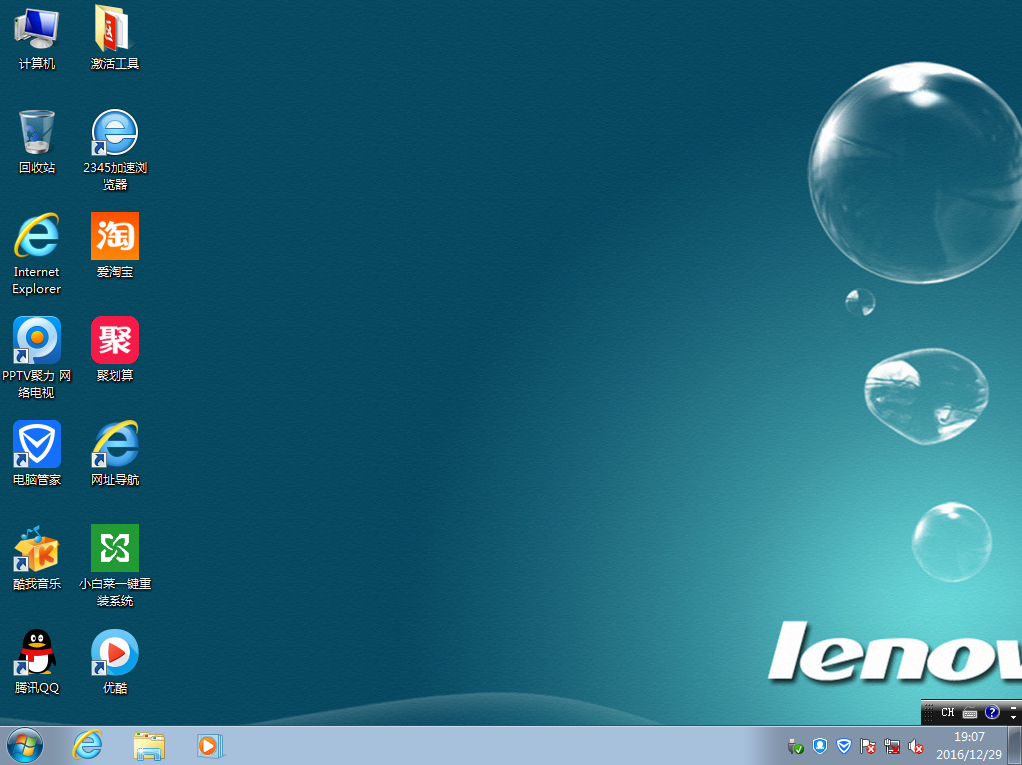
Task: Select the 激活工具 folder icon
Action: (x=115, y=38)
